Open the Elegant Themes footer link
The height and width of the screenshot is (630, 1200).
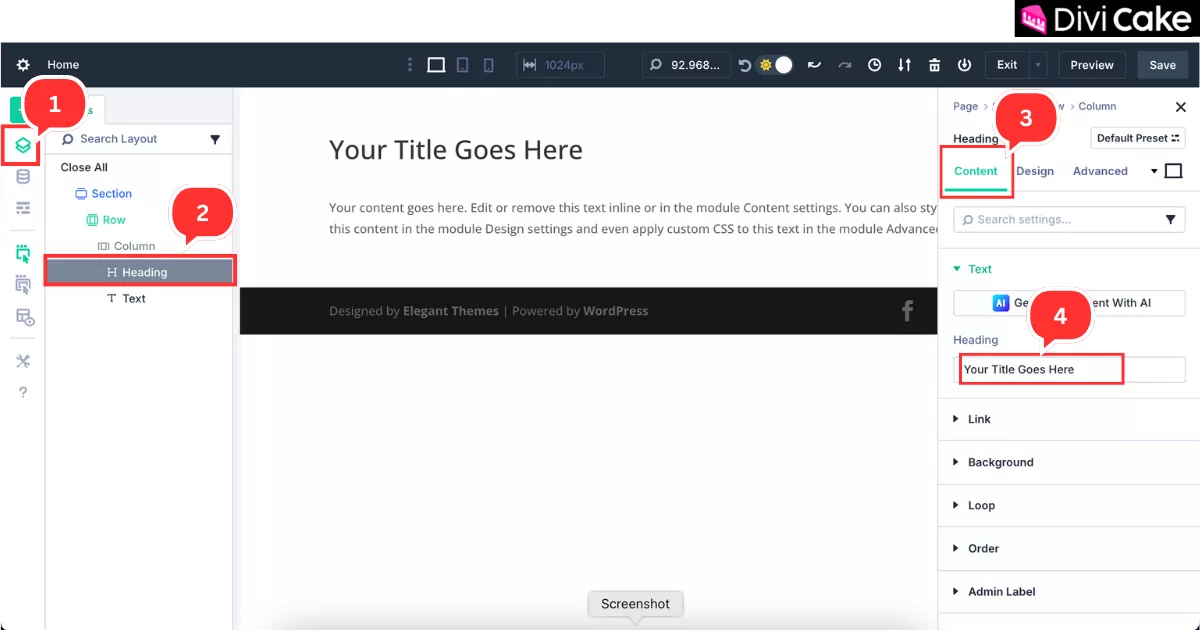tap(451, 311)
